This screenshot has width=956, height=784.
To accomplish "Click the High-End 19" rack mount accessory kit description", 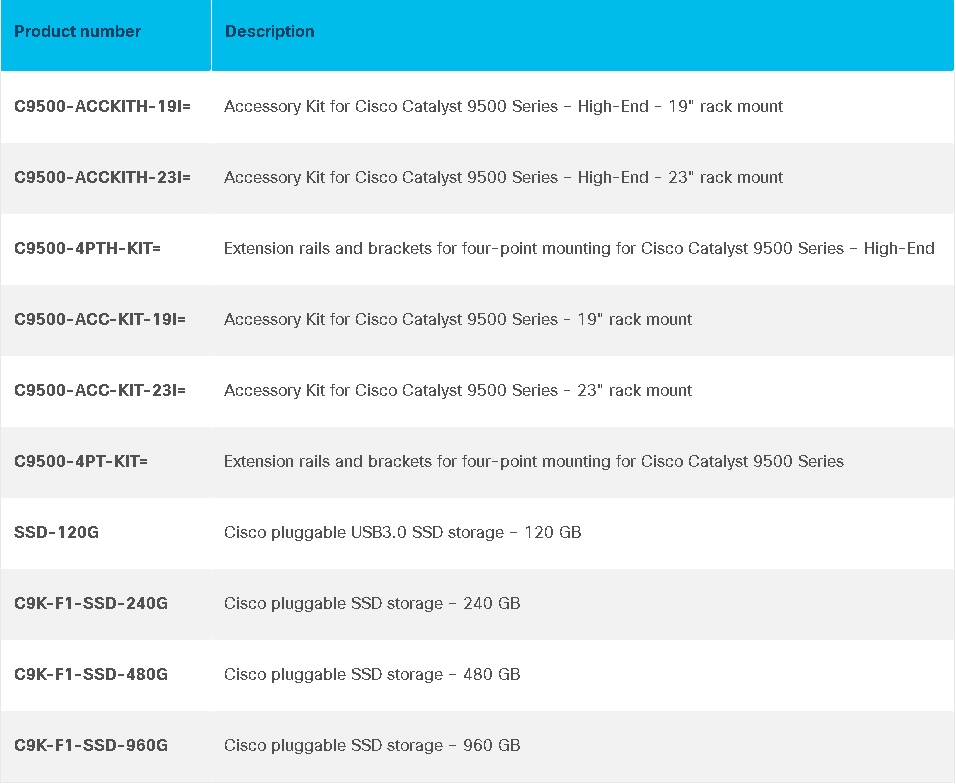I will click(504, 106).
